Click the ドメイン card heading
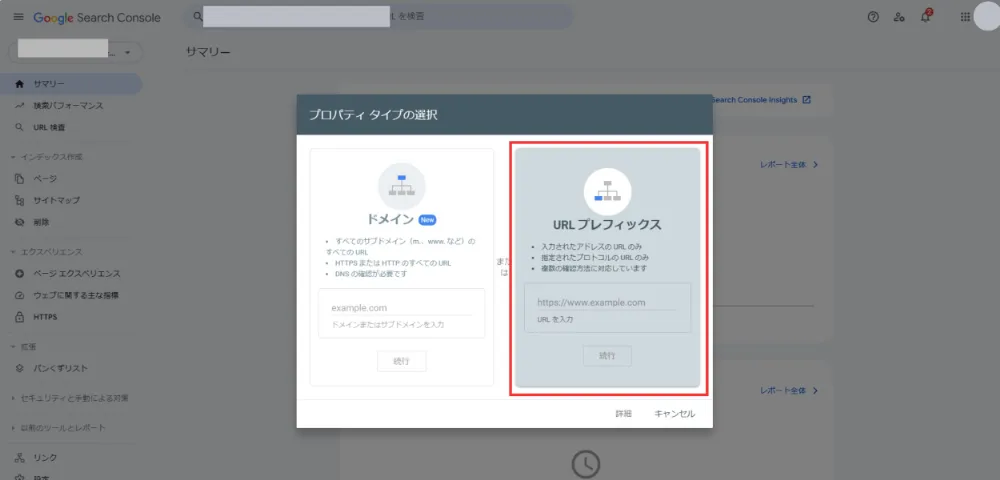This screenshot has width=1000, height=480. click(x=390, y=220)
